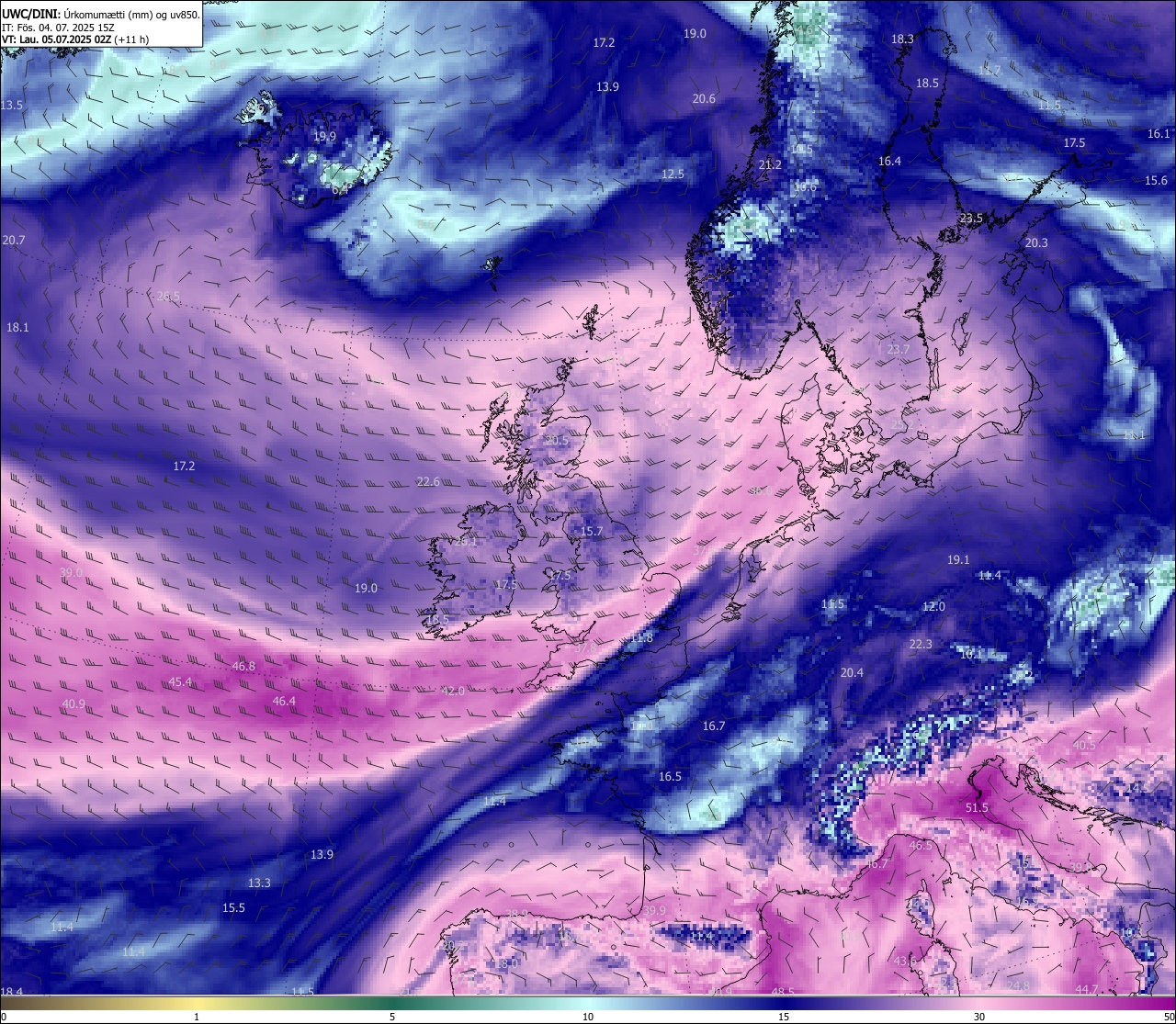Click the 19.9 value over Iceland

(x=324, y=136)
